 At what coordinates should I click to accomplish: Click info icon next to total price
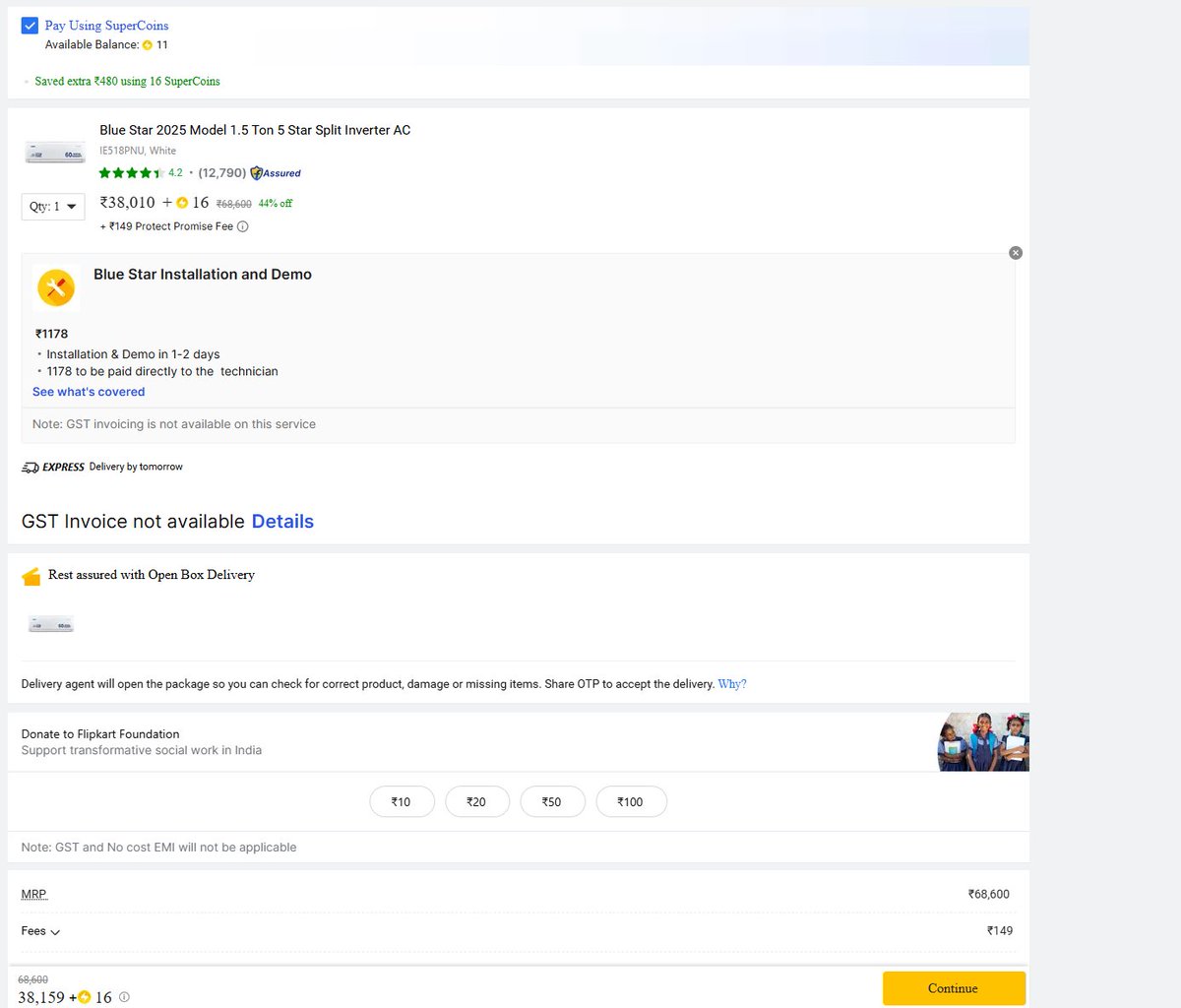click(124, 997)
